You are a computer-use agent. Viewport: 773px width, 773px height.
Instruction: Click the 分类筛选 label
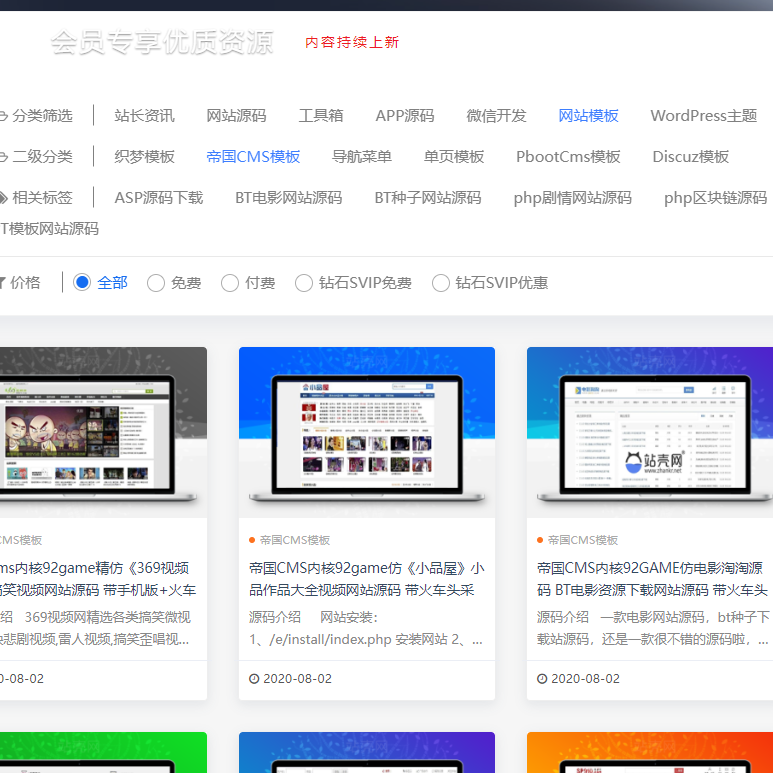pyautogui.click(x=42, y=115)
